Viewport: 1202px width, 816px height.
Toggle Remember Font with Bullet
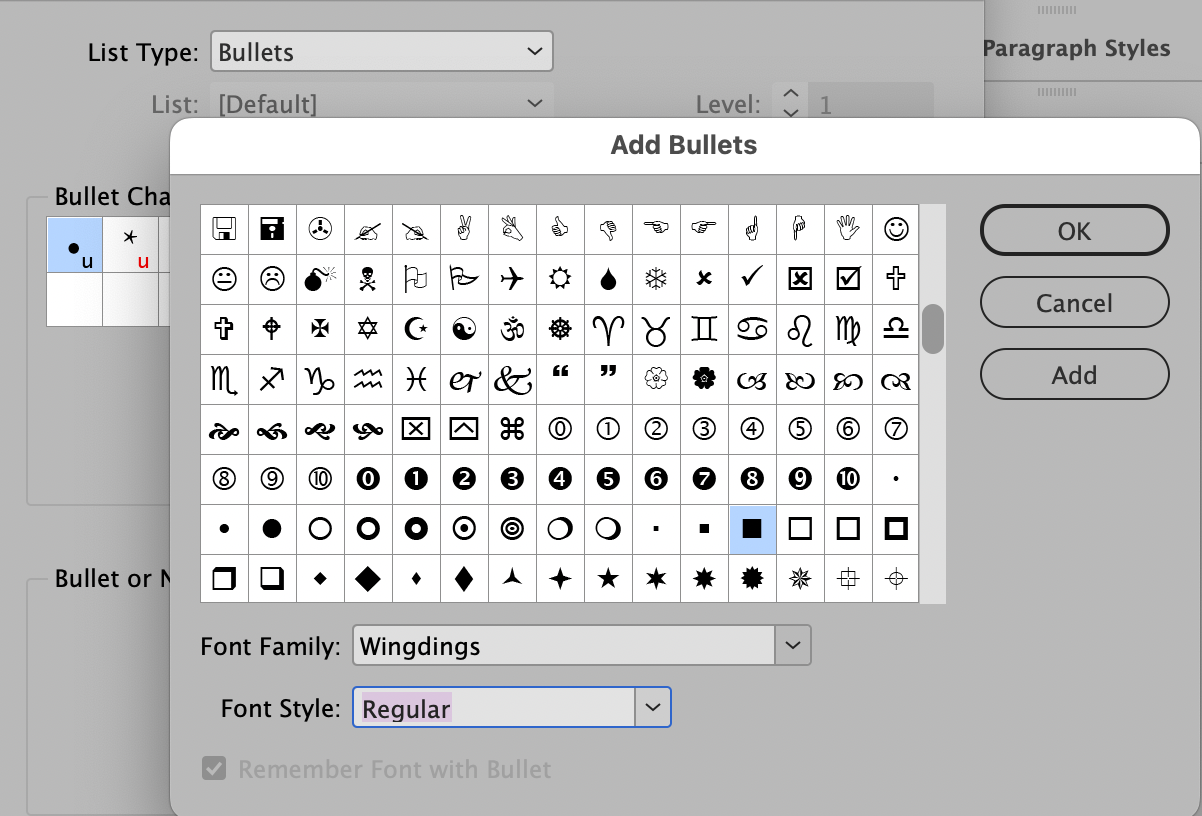pyautogui.click(x=214, y=769)
